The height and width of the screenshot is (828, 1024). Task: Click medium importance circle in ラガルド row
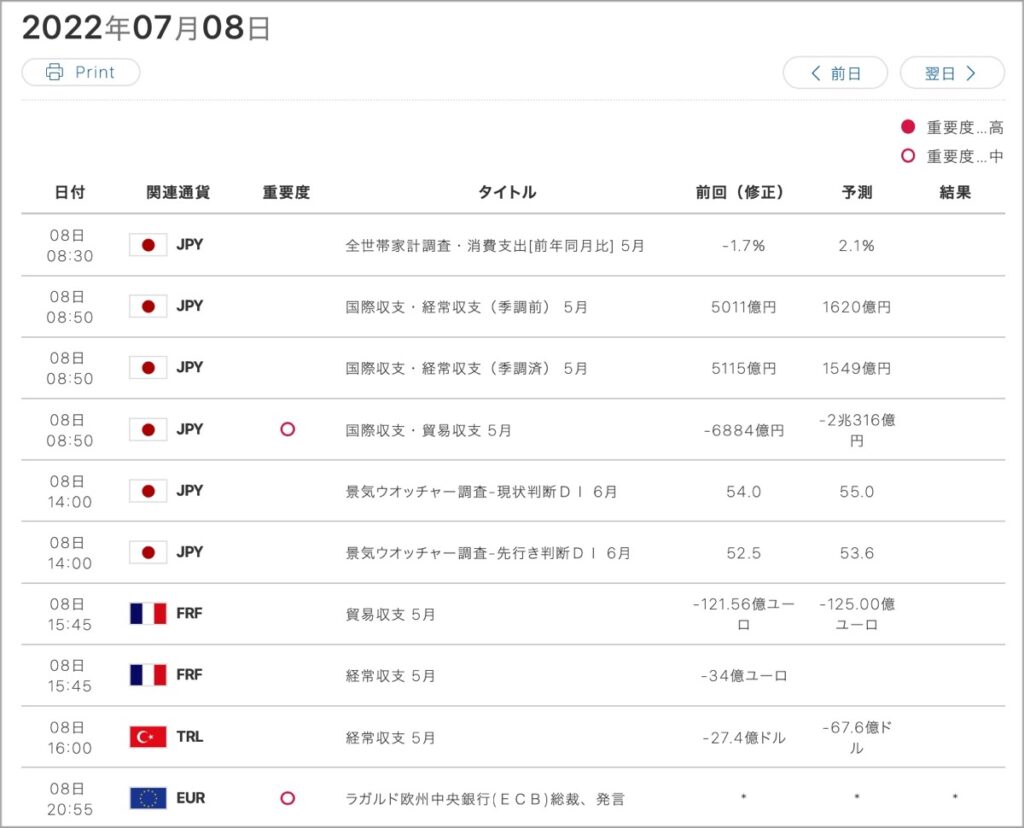(x=287, y=799)
